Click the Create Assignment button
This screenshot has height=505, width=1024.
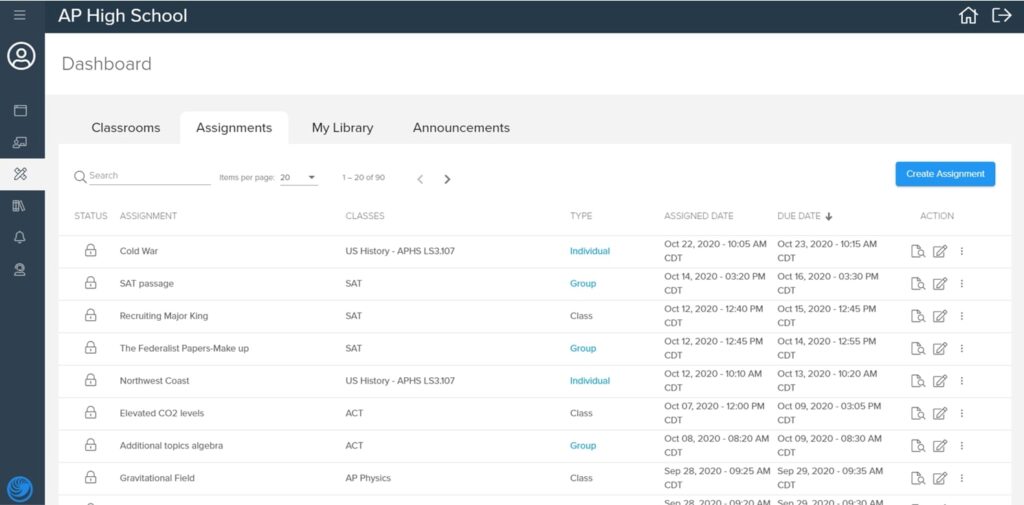(x=945, y=174)
